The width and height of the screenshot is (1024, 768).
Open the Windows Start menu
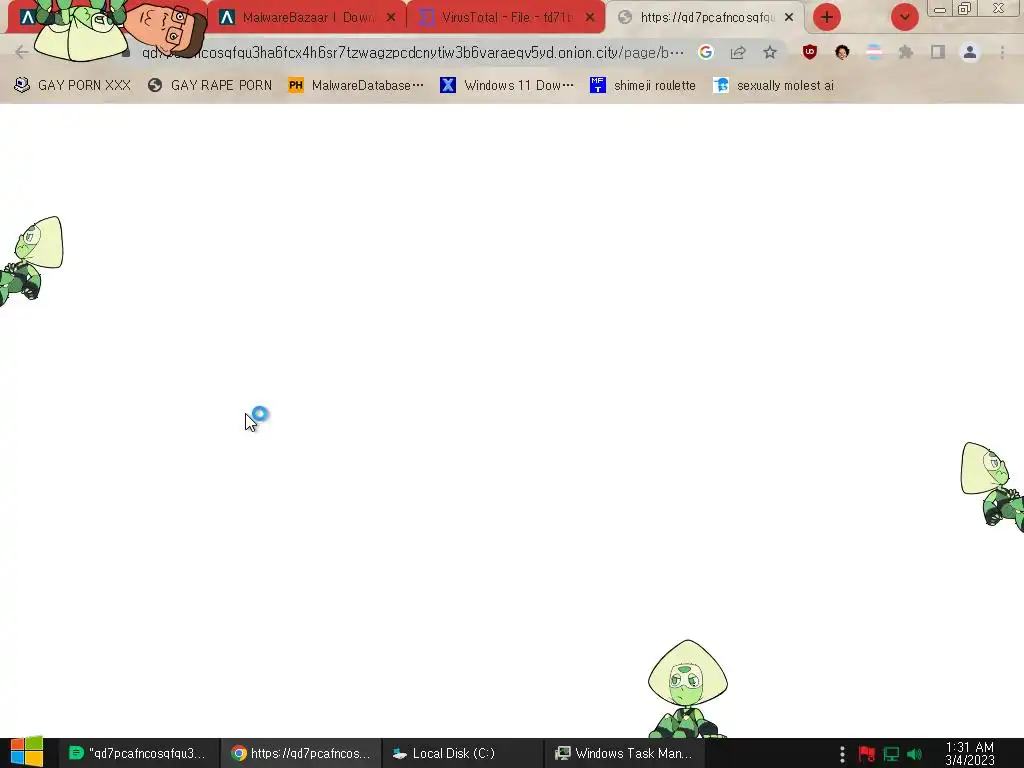[x=27, y=752]
